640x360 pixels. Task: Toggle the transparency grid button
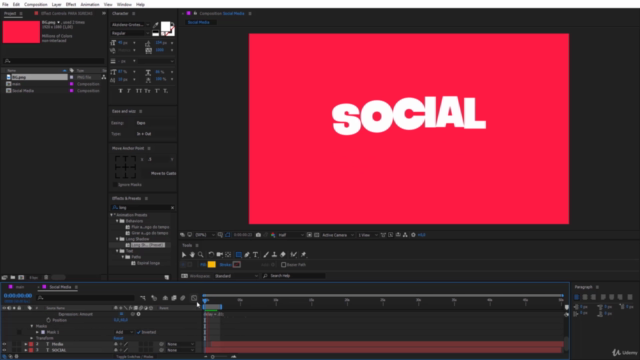point(317,235)
